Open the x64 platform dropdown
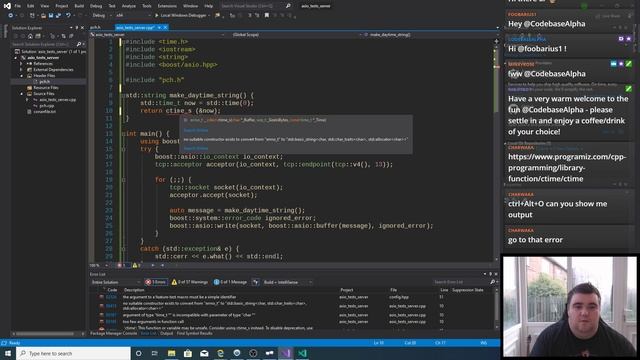640x360 pixels. click(133, 16)
